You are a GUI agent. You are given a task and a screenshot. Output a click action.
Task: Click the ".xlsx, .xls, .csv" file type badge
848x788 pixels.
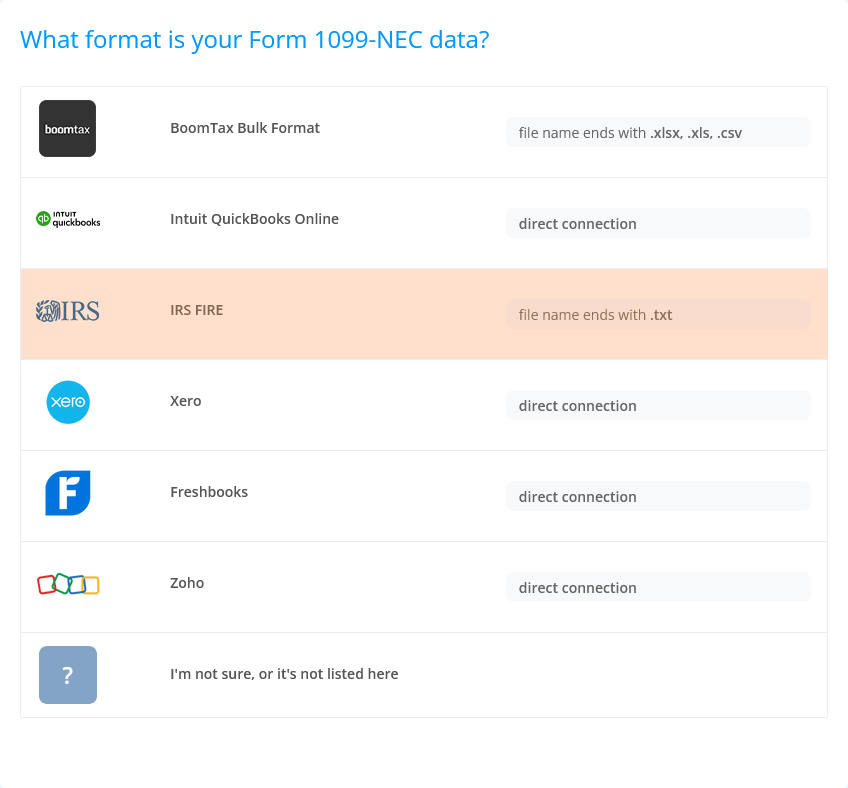pos(658,133)
